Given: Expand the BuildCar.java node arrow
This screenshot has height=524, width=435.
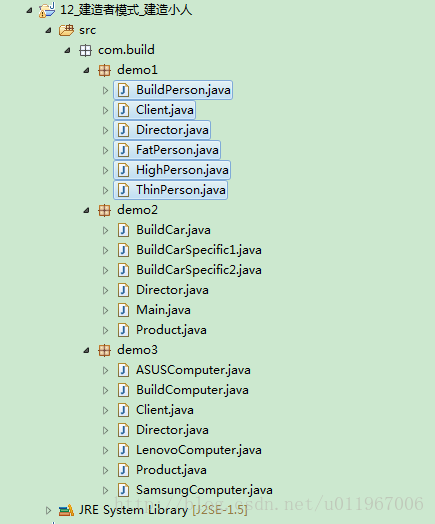Looking at the screenshot, I should tap(106, 231).
